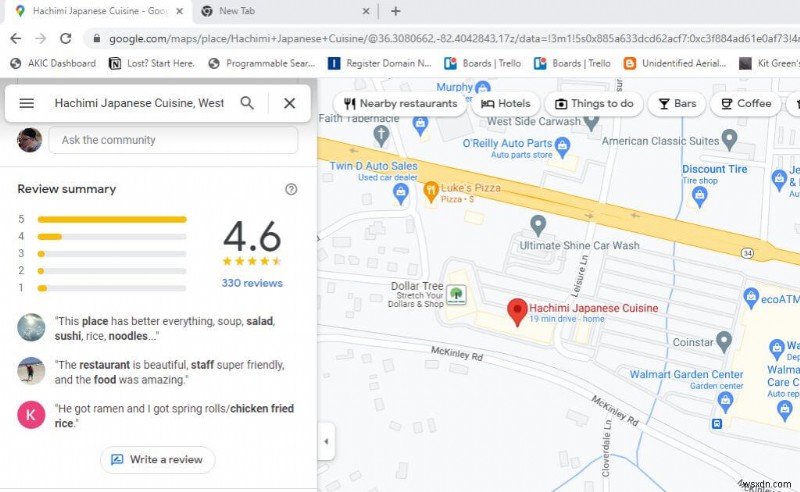Image resolution: width=800 pixels, height=492 pixels.
Task: Open the Register Domain bookmark
Action: pyautogui.click(x=380, y=63)
